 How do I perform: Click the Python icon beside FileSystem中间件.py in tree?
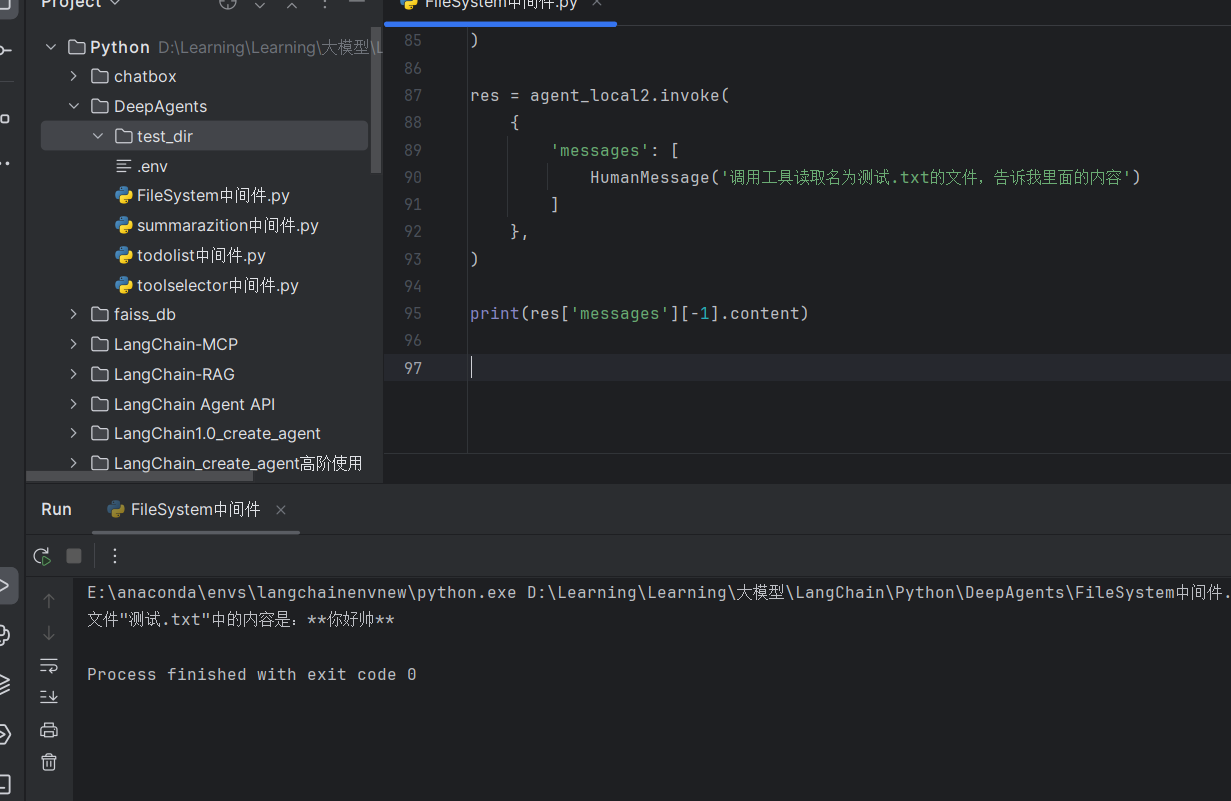pos(124,196)
